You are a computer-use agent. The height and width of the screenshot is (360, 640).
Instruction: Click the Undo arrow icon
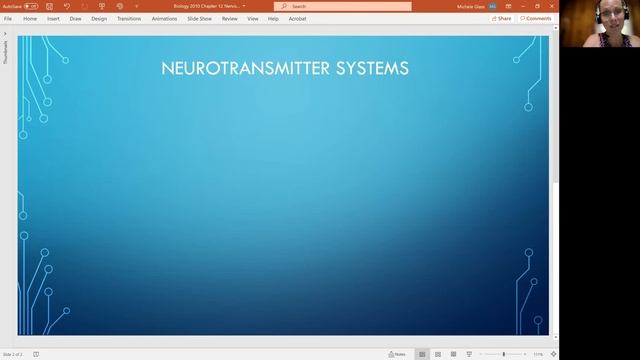click(x=67, y=6)
